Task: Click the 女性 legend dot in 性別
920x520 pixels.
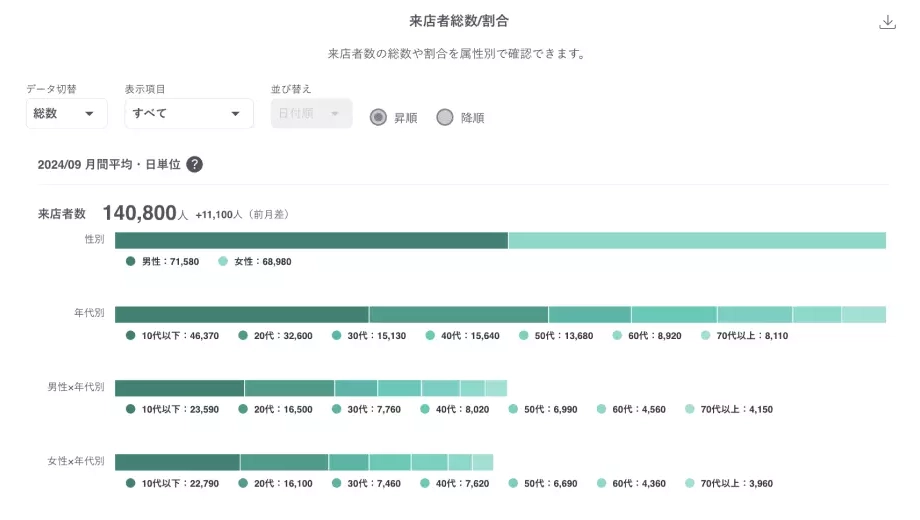Action: pos(223,261)
